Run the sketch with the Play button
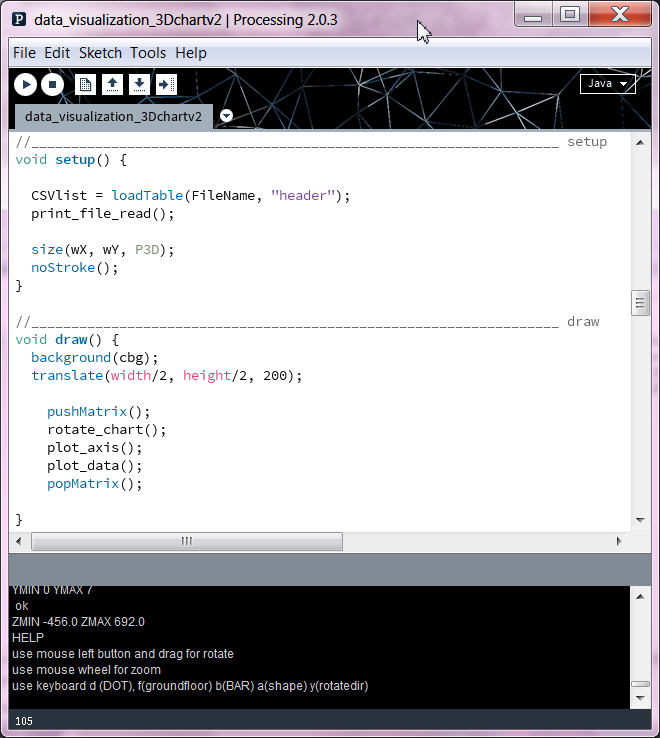660x738 pixels. pyautogui.click(x=26, y=85)
